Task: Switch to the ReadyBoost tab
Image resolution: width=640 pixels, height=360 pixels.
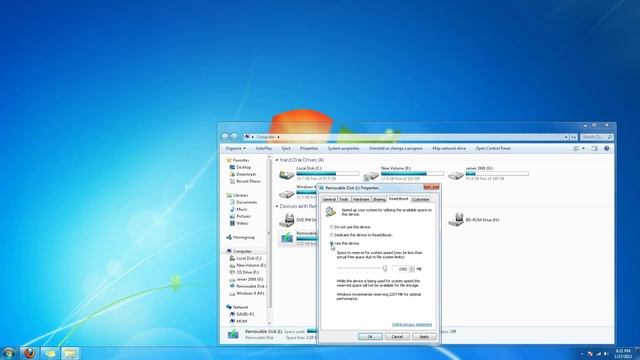Action: 398,199
